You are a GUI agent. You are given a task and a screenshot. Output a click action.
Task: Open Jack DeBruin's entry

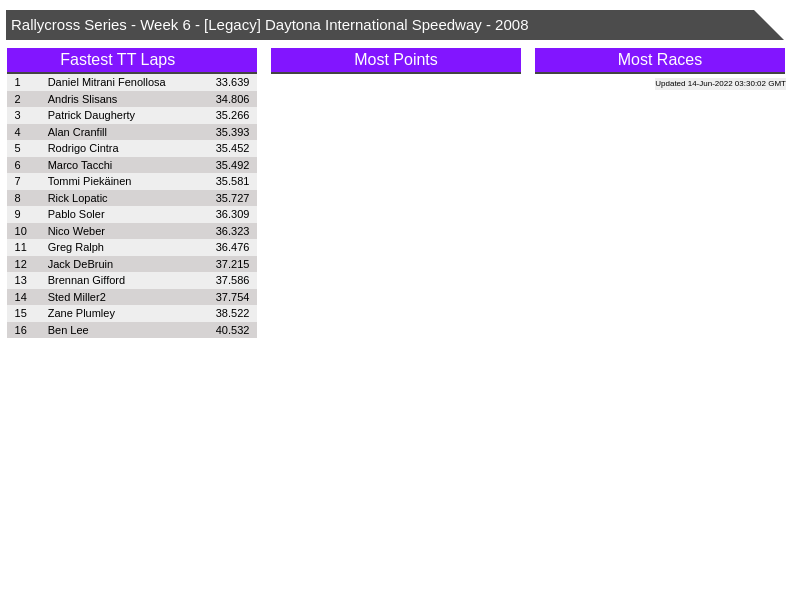tap(80, 264)
